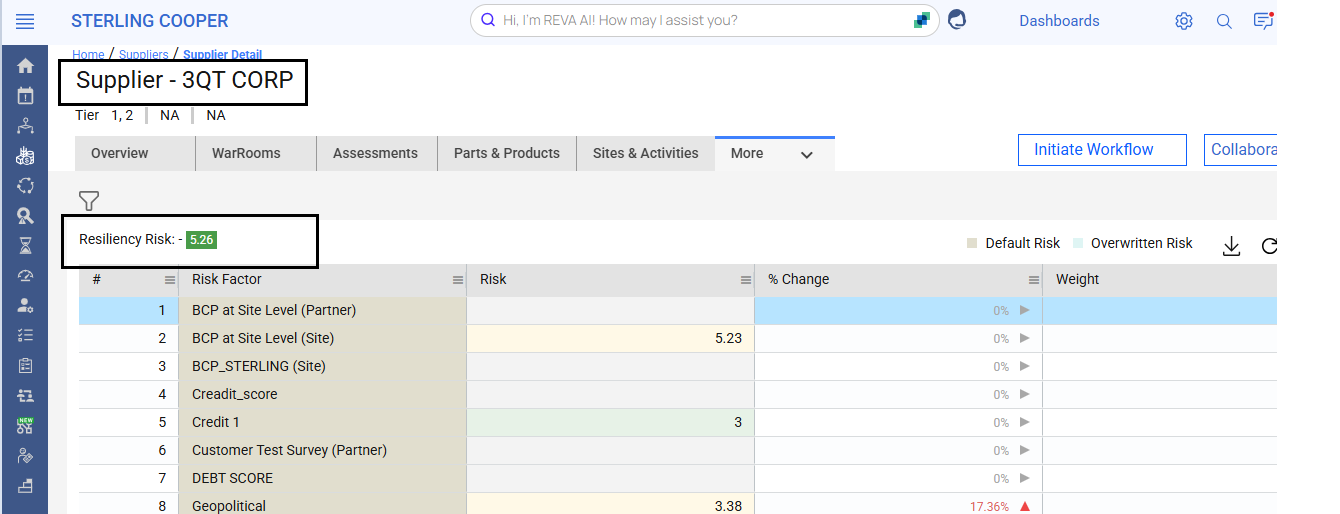The width and height of the screenshot is (1340, 514).
Task: Click STERLING COOPER brand title
Action: [x=149, y=20]
